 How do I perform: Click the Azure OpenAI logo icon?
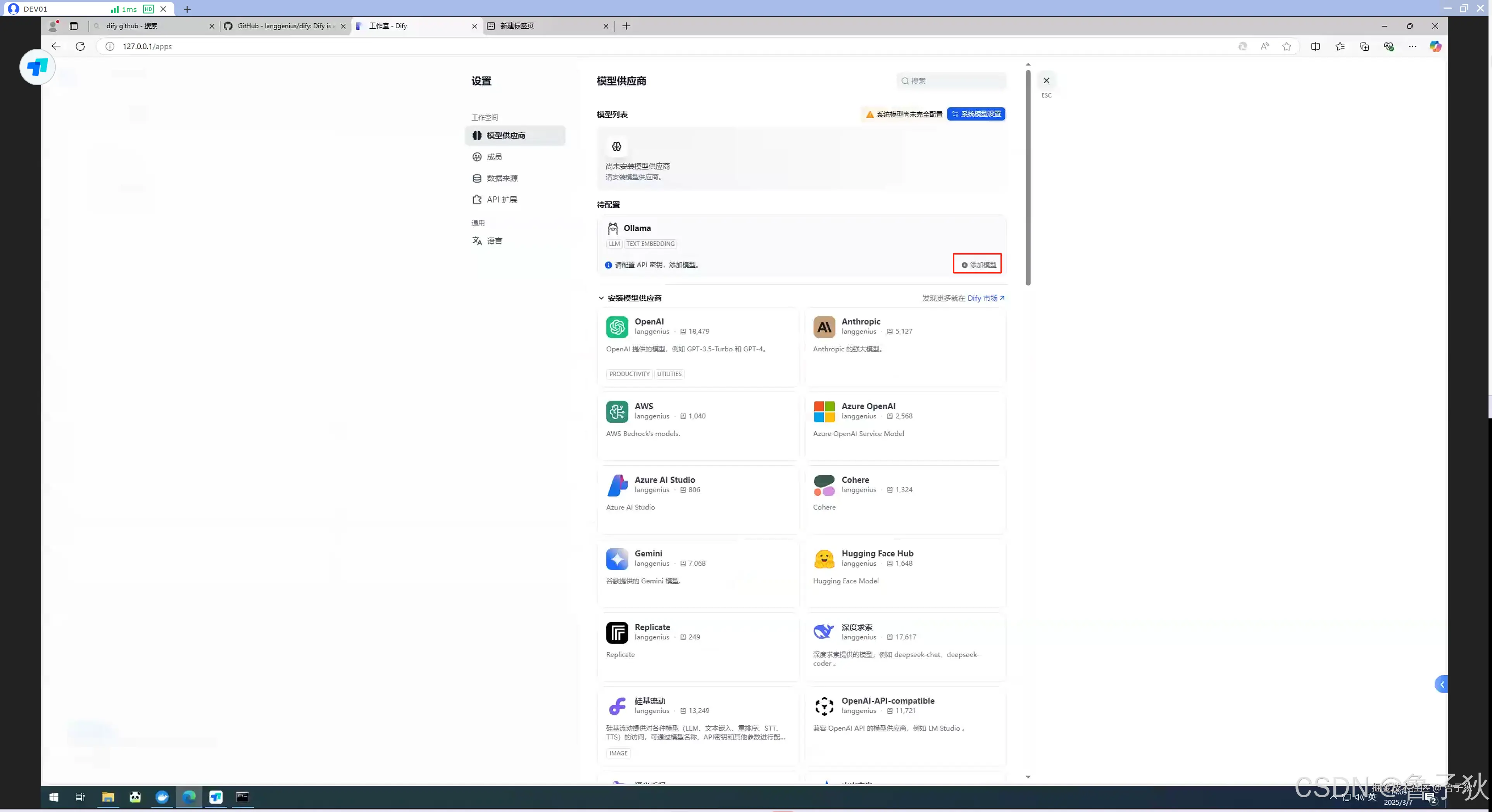coord(824,411)
